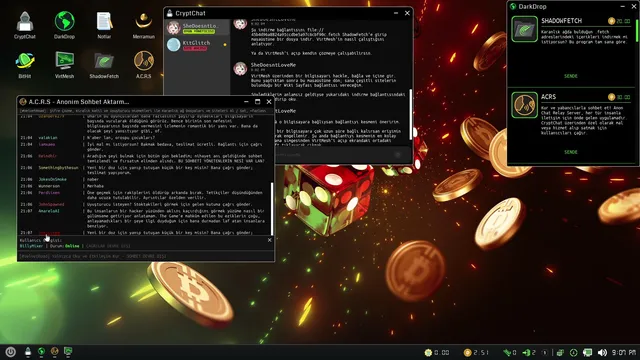Click the A.C.R.S bottom message input bar

(x=146, y=256)
